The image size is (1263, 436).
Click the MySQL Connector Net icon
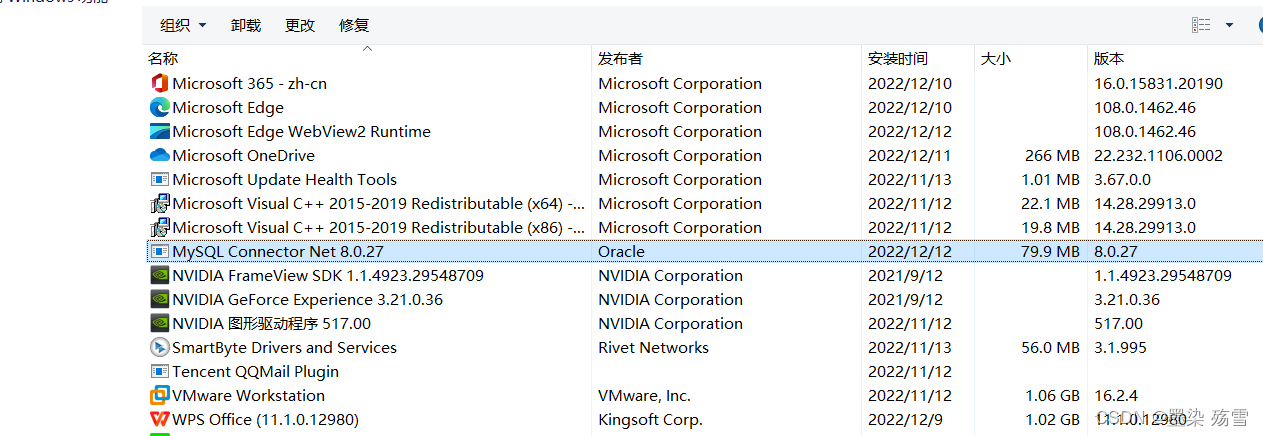[159, 251]
